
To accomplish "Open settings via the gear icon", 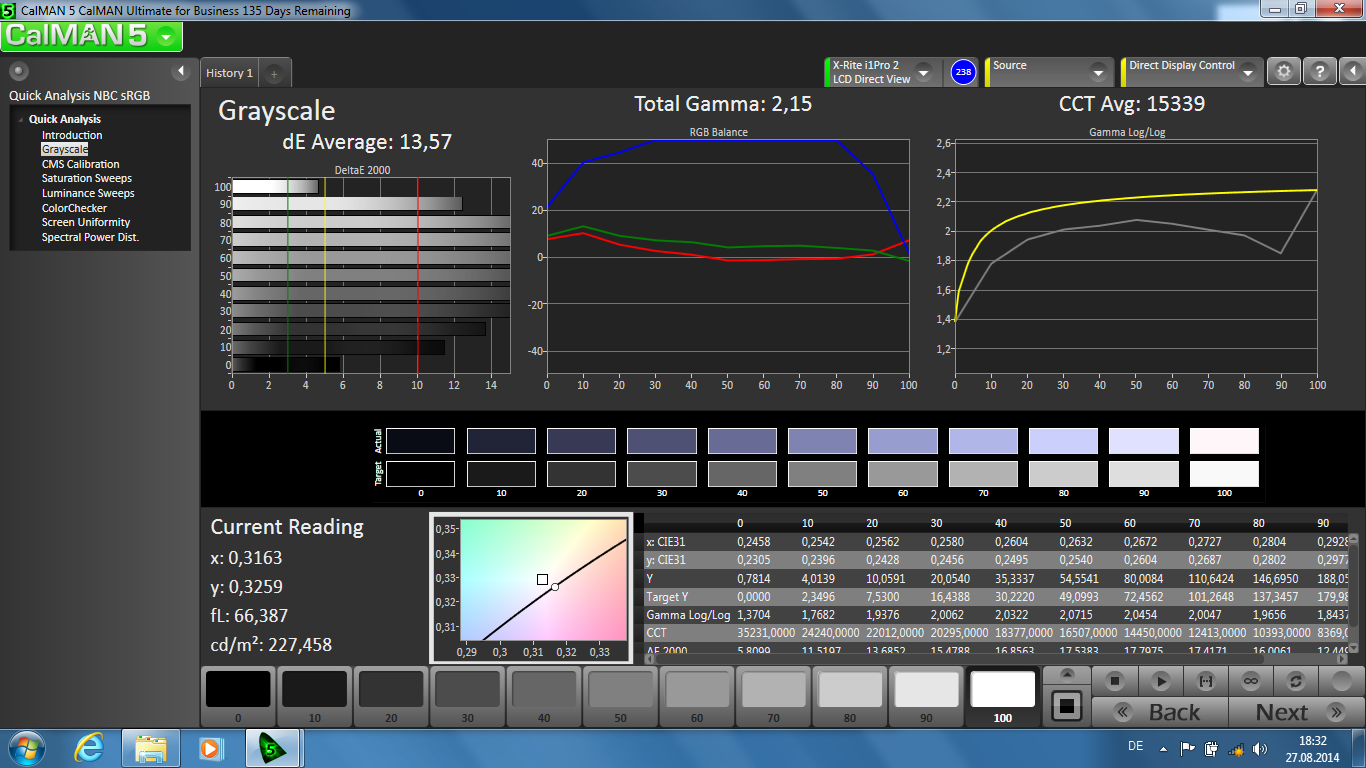I will click(1284, 72).
